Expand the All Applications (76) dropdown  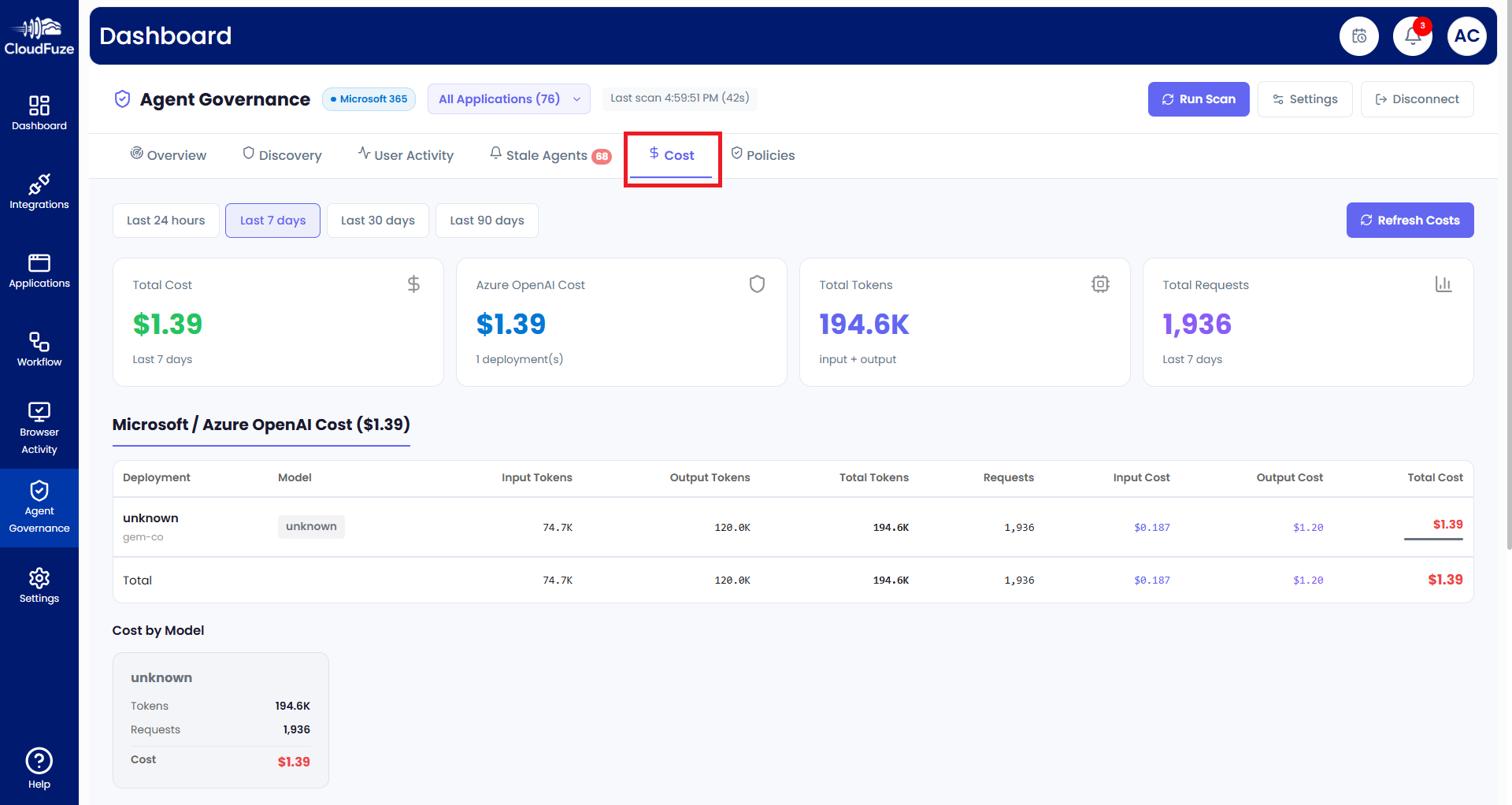tap(509, 99)
